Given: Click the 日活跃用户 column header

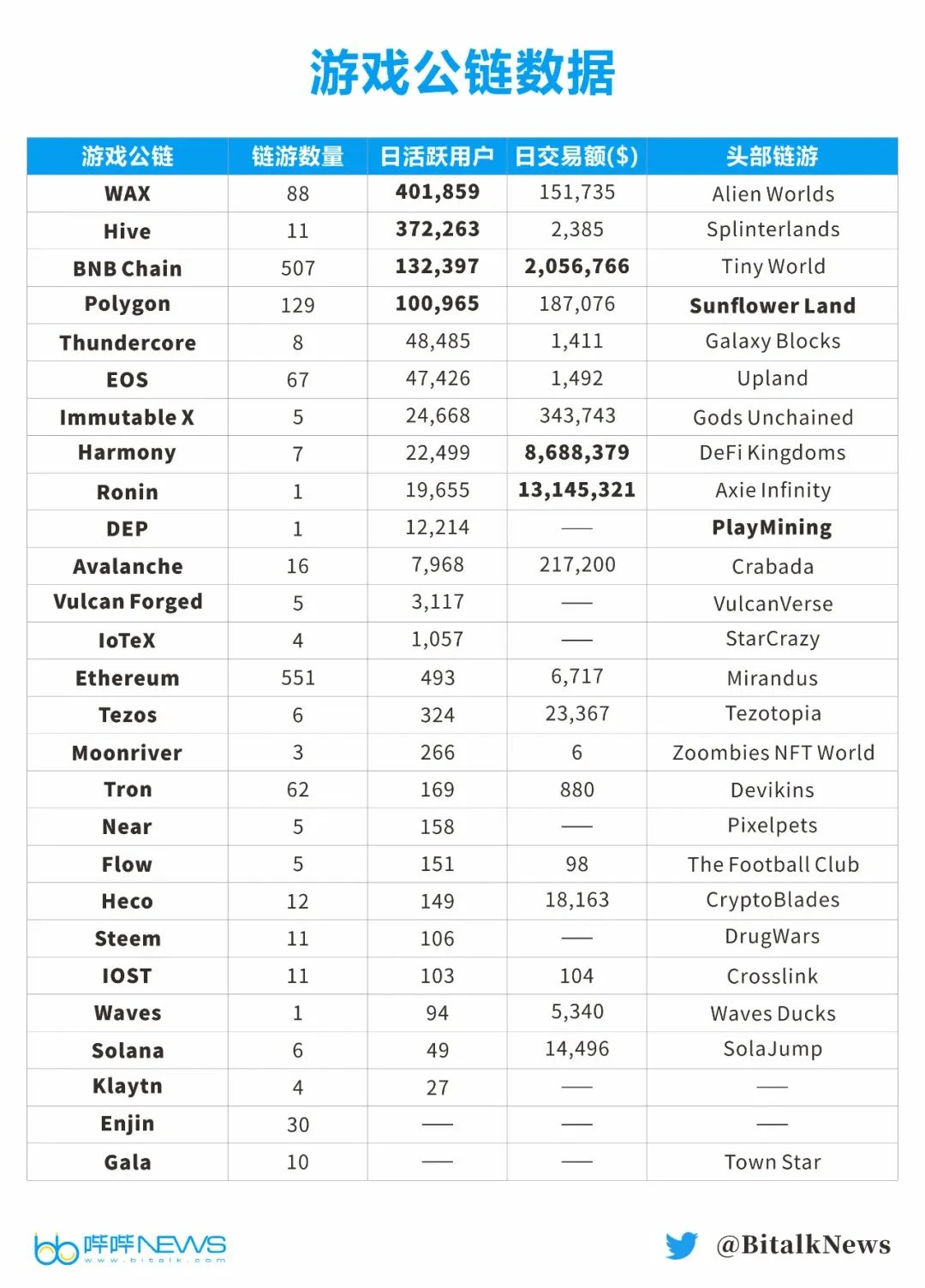Looking at the screenshot, I should [x=437, y=157].
